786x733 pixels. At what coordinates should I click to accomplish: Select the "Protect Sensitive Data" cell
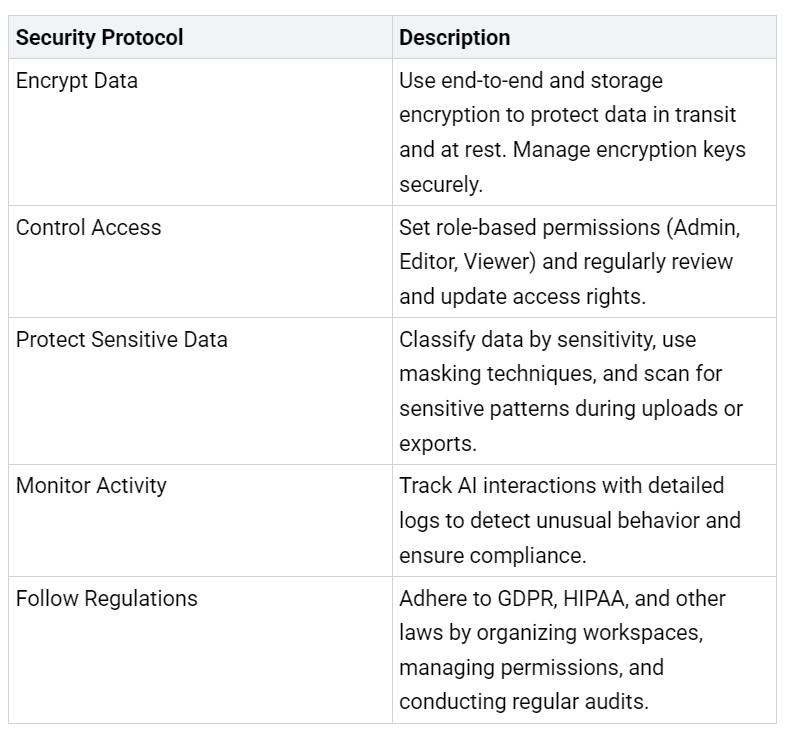121,339
